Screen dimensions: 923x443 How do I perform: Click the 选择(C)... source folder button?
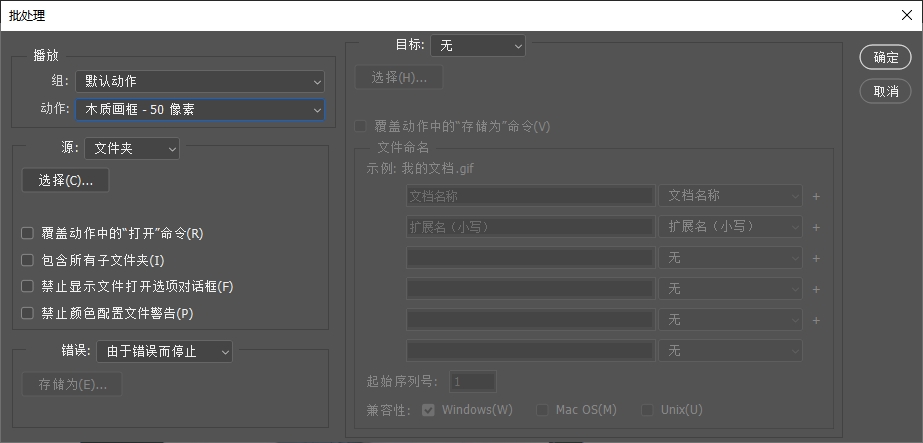click(65, 181)
